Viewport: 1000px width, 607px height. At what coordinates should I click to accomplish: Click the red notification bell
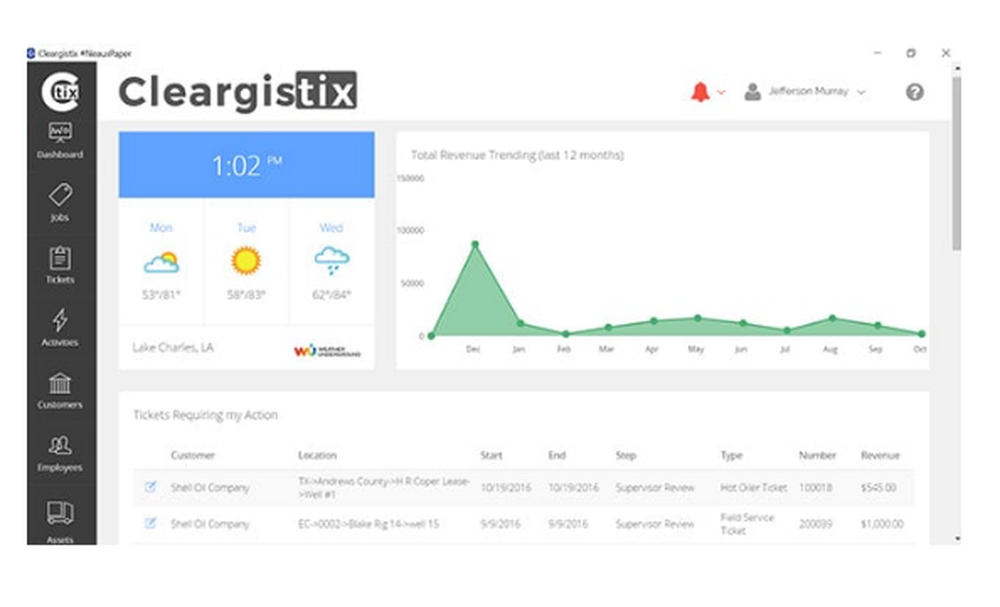tap(700, 92)
